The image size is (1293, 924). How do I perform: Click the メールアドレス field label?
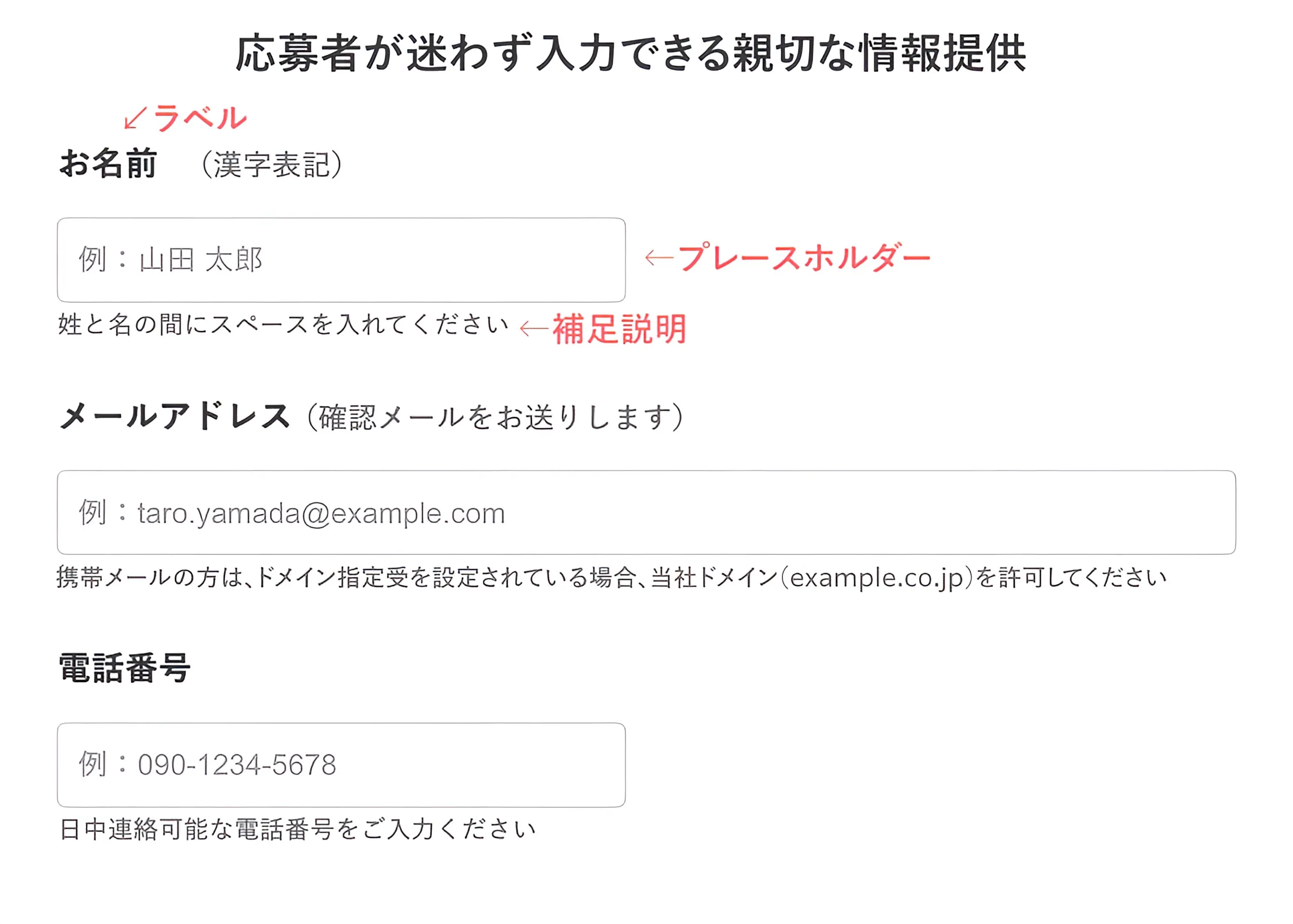tap(175, 417)
